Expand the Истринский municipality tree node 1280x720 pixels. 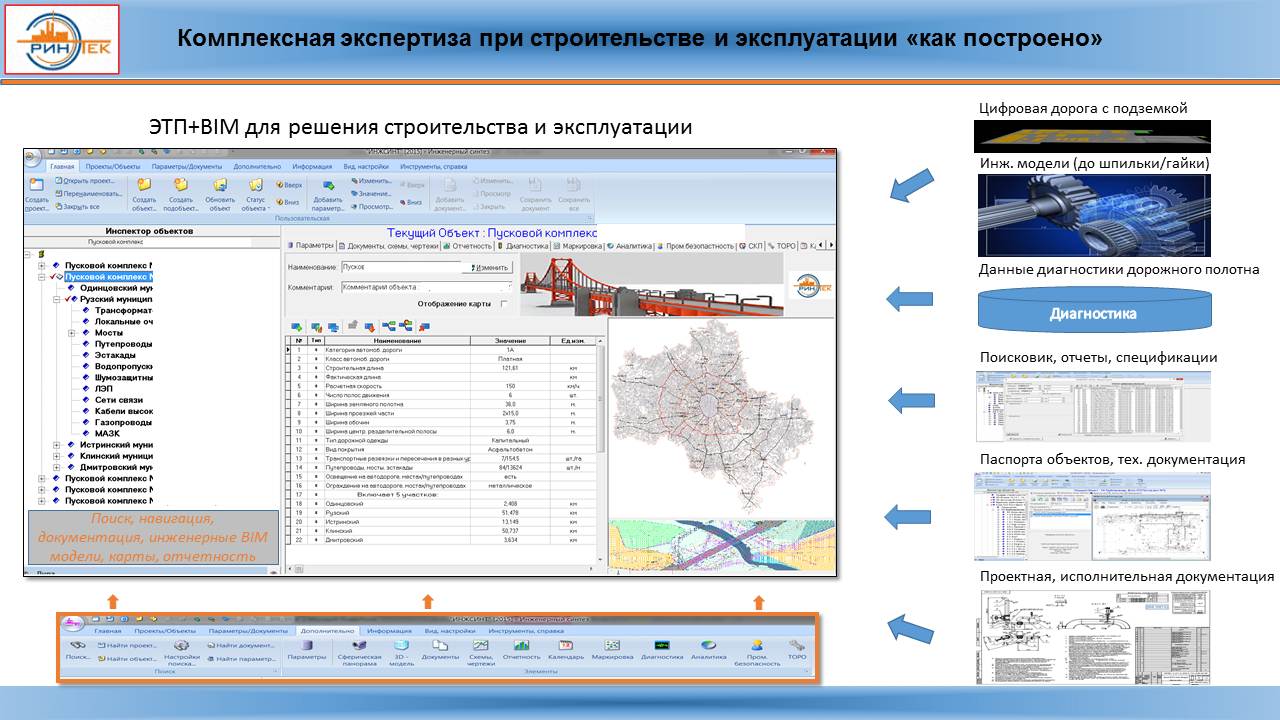(57, 444)
